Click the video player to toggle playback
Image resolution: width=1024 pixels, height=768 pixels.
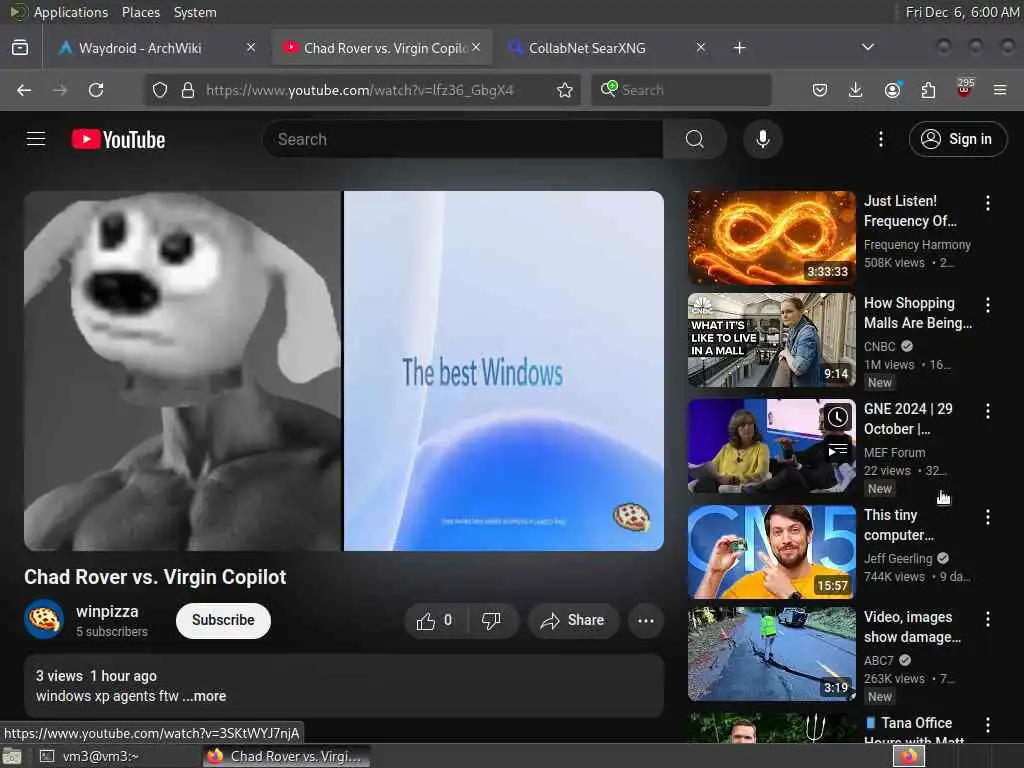(x=344, y=370)
